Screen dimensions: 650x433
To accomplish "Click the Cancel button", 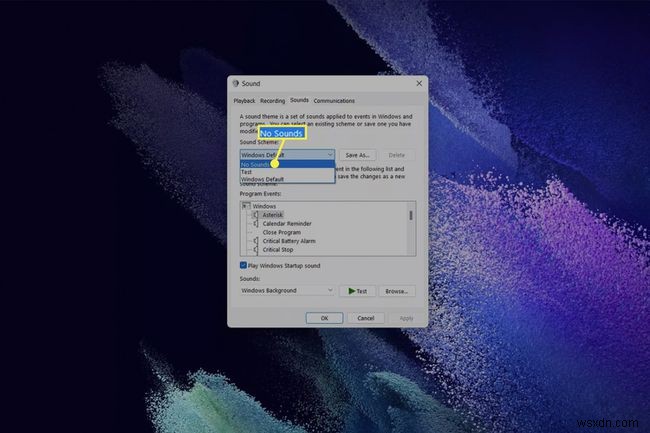I will coord(366,318).
